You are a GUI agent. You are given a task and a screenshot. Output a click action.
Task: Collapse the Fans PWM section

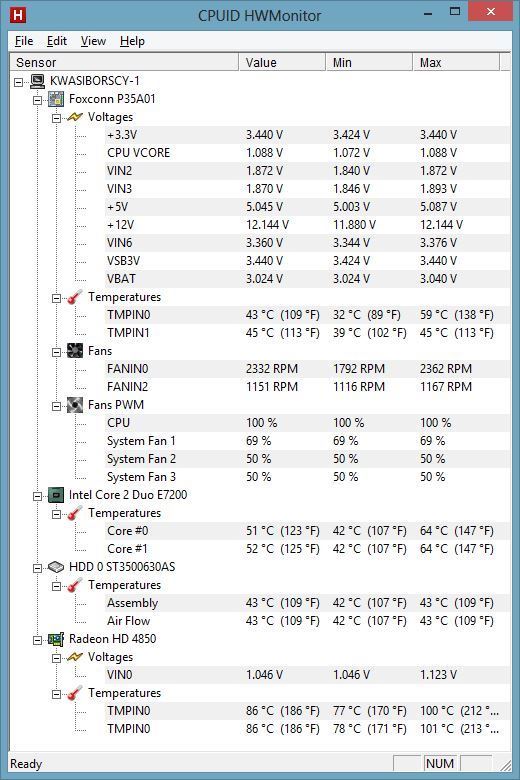click(x=56, y=406)
